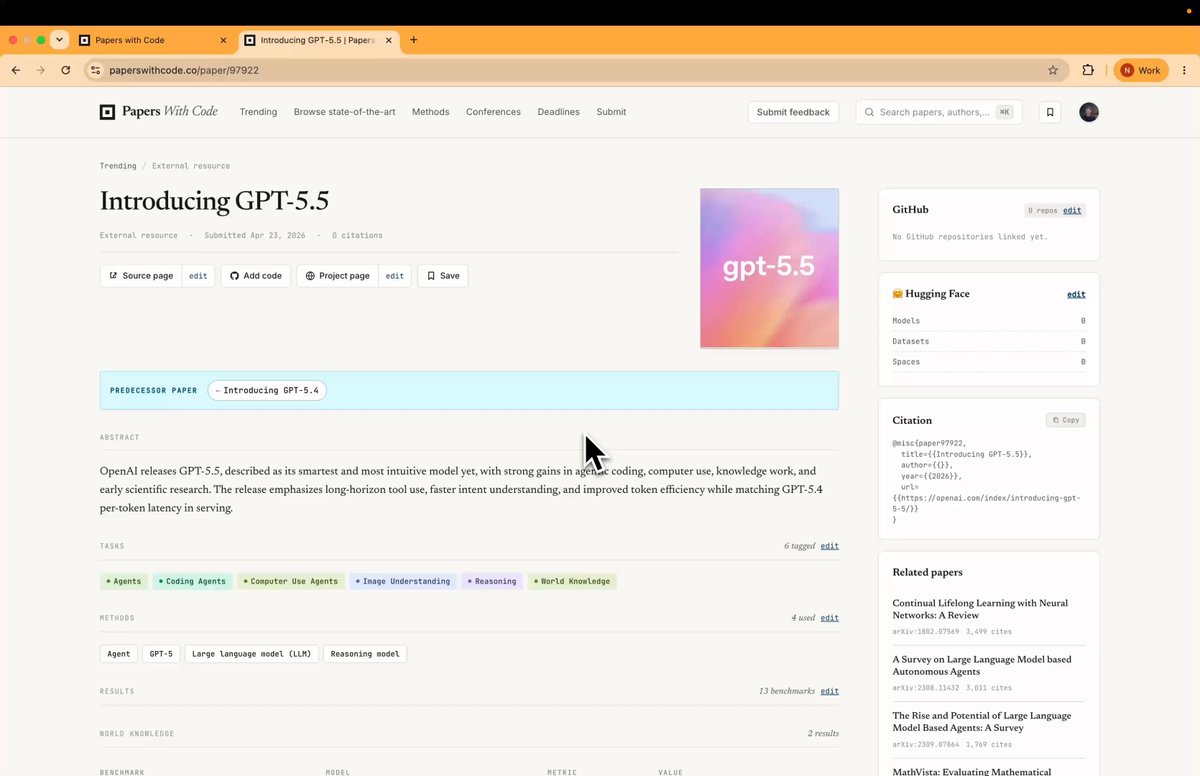
Task: Reload the page with the browser refresh icon
Action: (x=66, y=70)
